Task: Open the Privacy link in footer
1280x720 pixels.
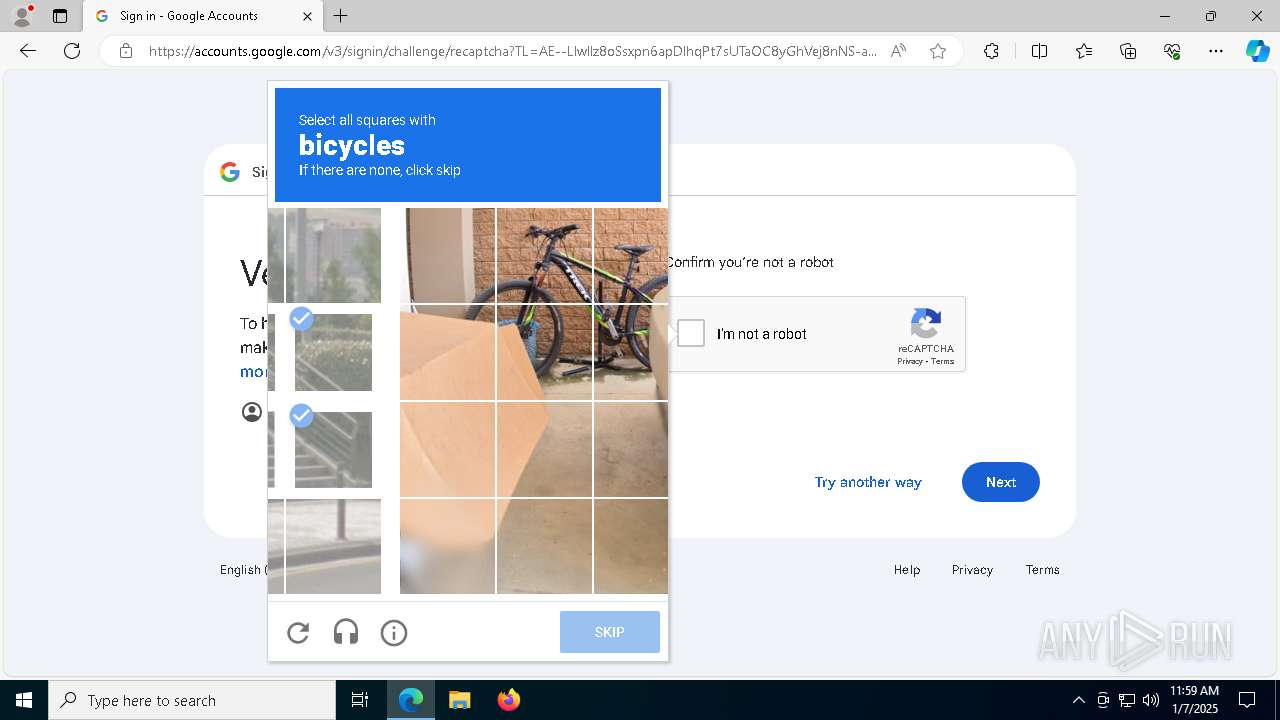Action: tap(972, 570)
